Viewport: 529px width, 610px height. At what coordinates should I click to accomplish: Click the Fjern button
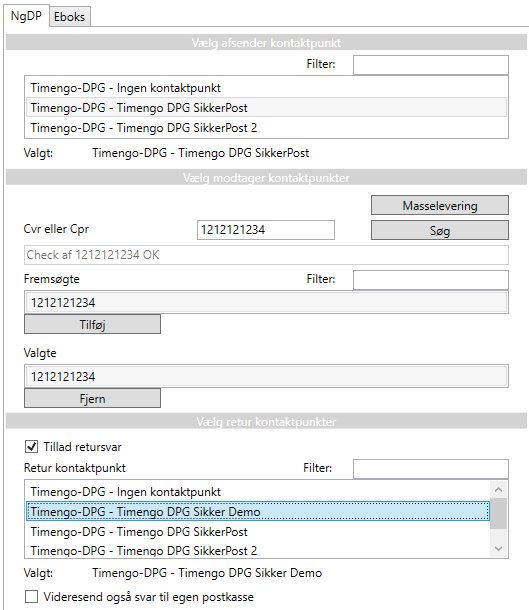[x=93, y=398]
